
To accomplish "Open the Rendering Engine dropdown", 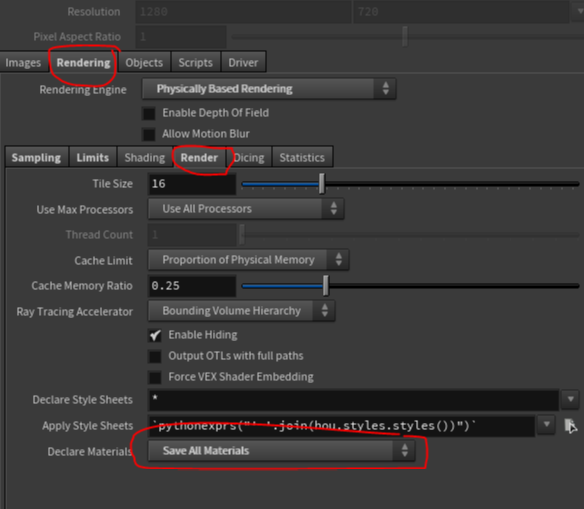I will click(x=269, y=89).
